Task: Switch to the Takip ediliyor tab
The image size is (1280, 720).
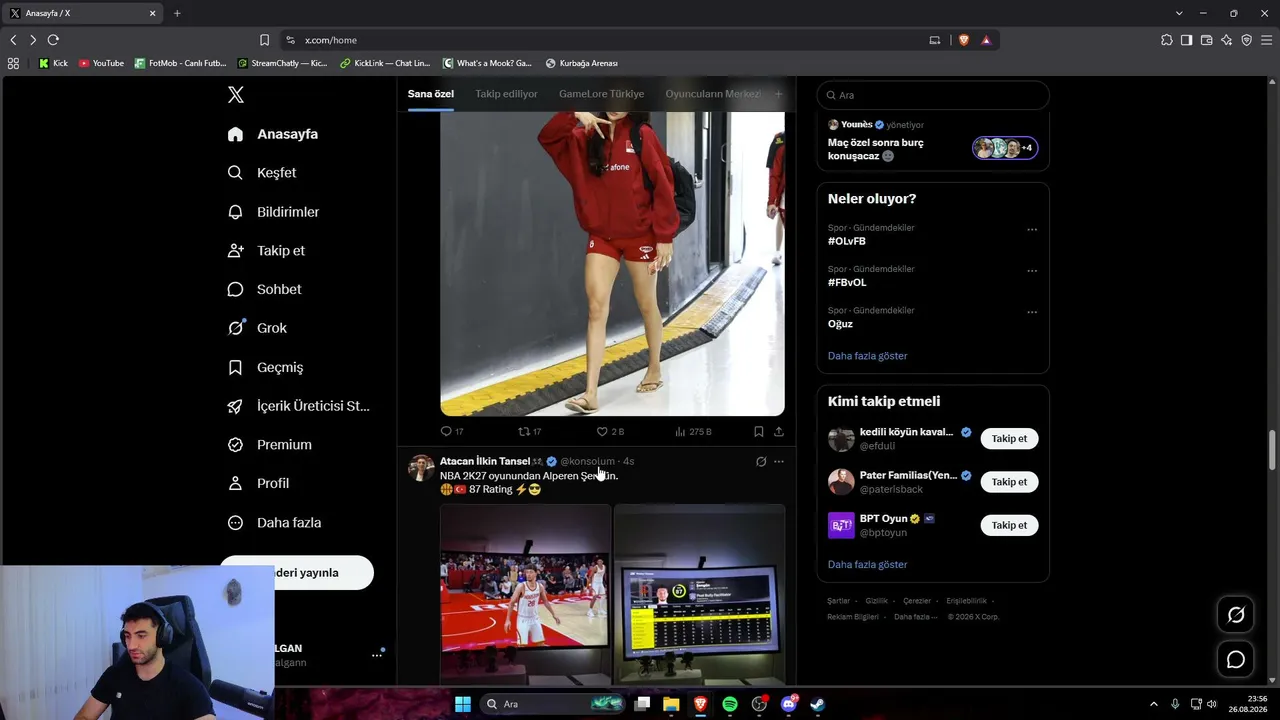Action: pyautogui.click(x=506, y=94)
